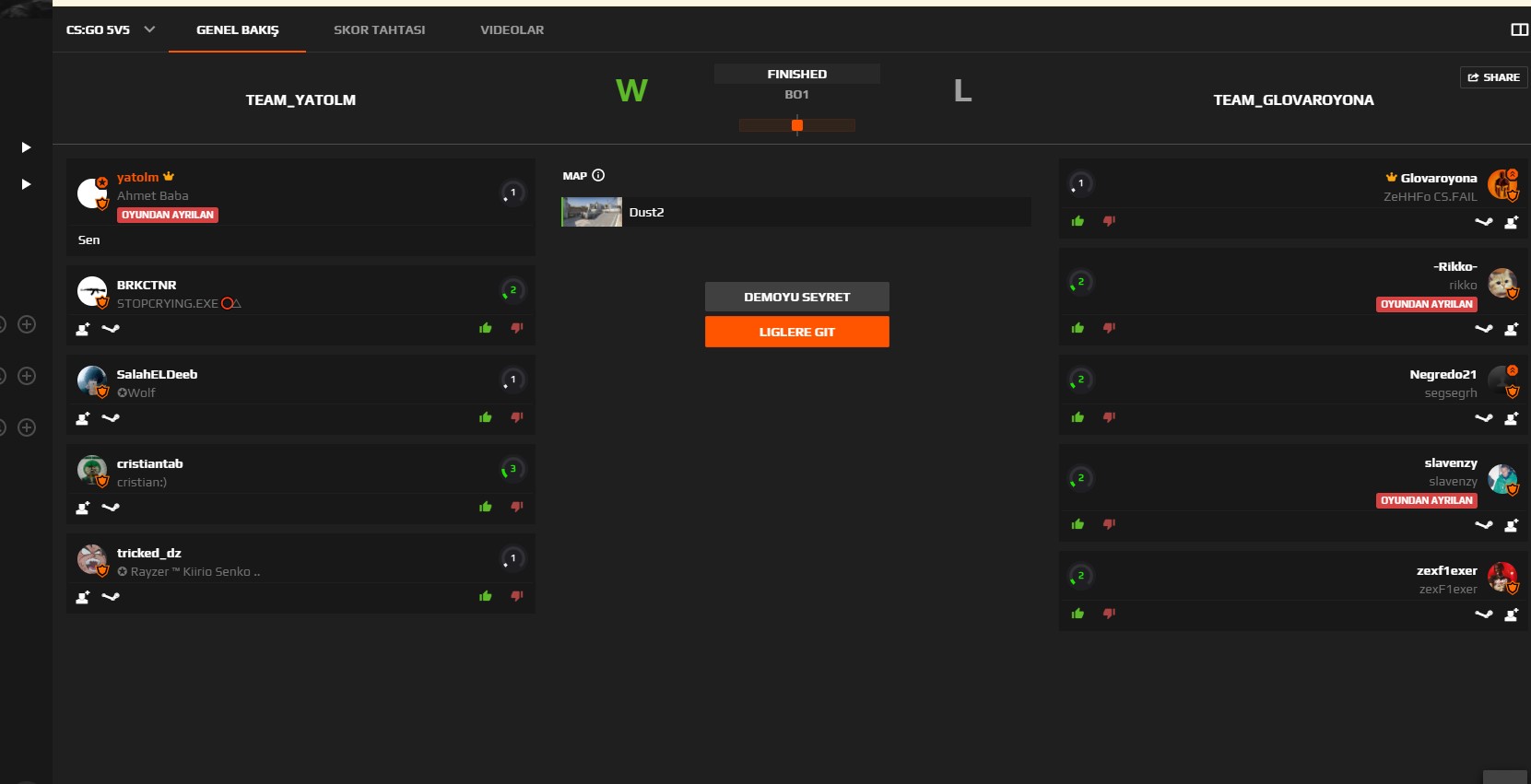Add SalahELDeeb as a friend
The width and height of the screenshot is (1531, 784).
click(x=82, y=418)
